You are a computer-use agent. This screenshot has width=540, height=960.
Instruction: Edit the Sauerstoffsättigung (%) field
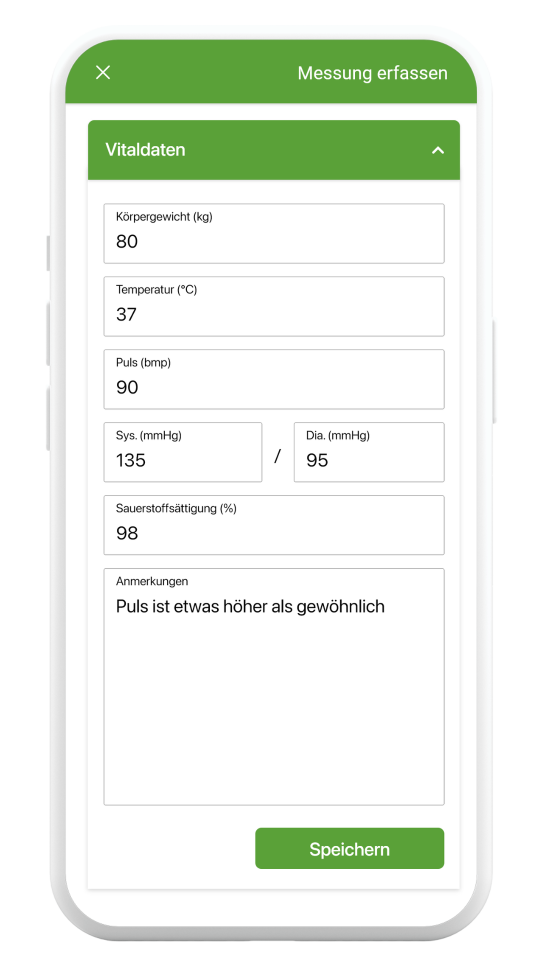point(274,525)
